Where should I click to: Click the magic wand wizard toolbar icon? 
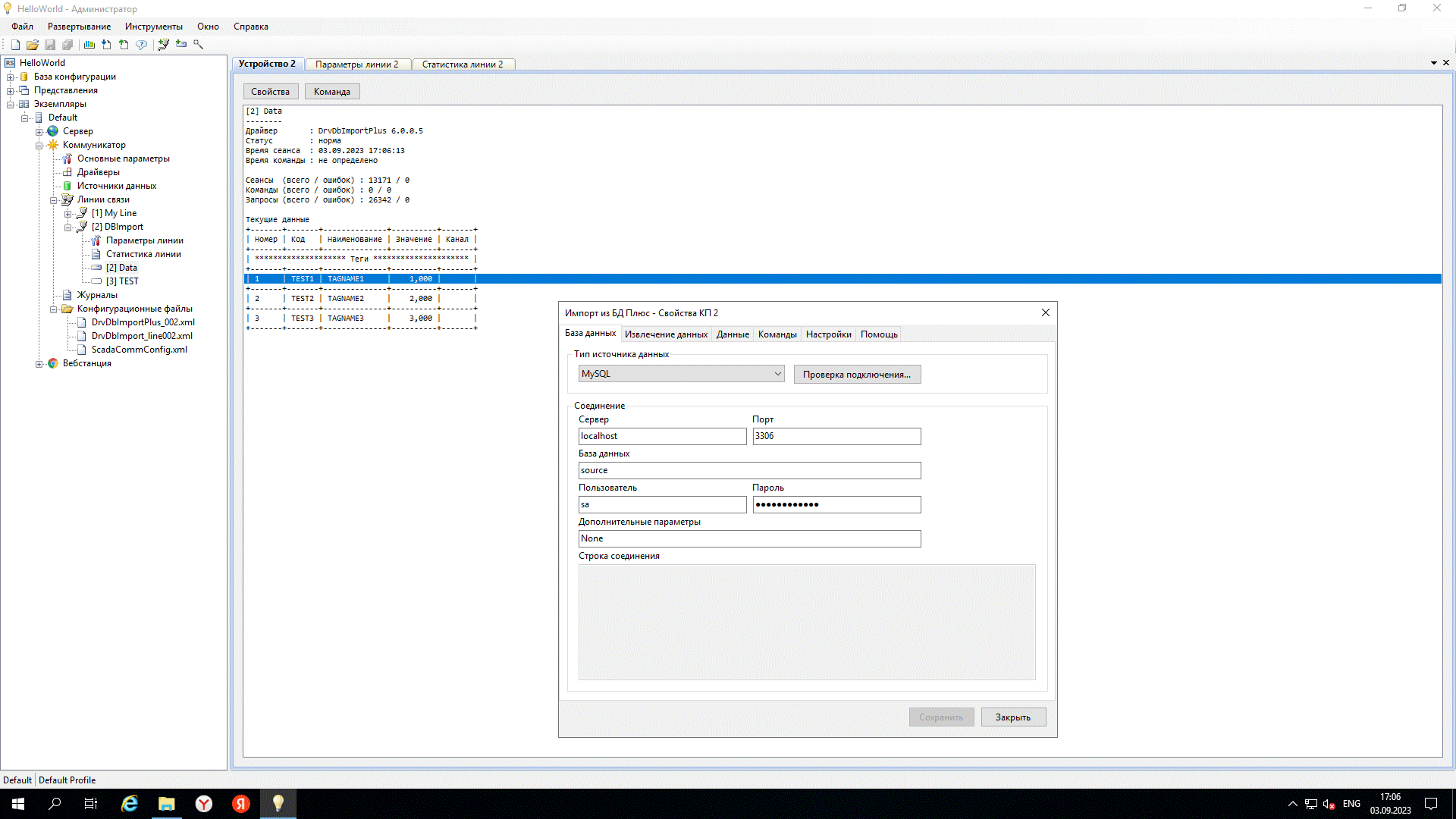tap(198, 45)
